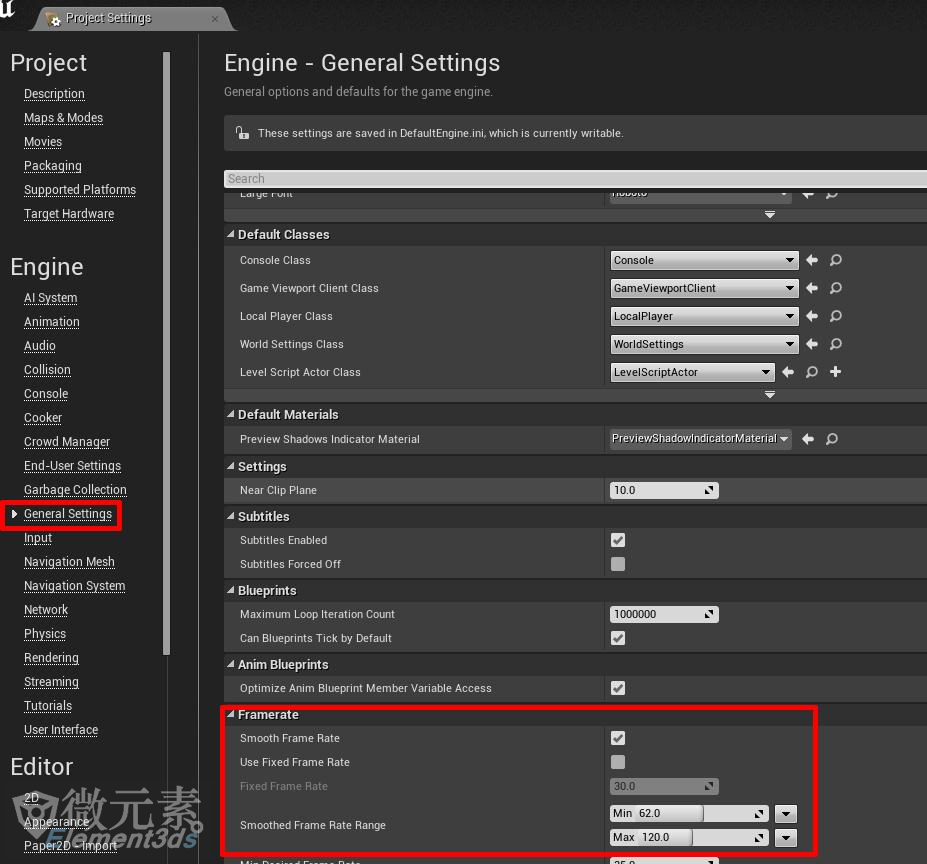This screenshot has height=864, width=927.
Task: Toggle Smooth Frame Rate checkbox
Action: point(618,738)
